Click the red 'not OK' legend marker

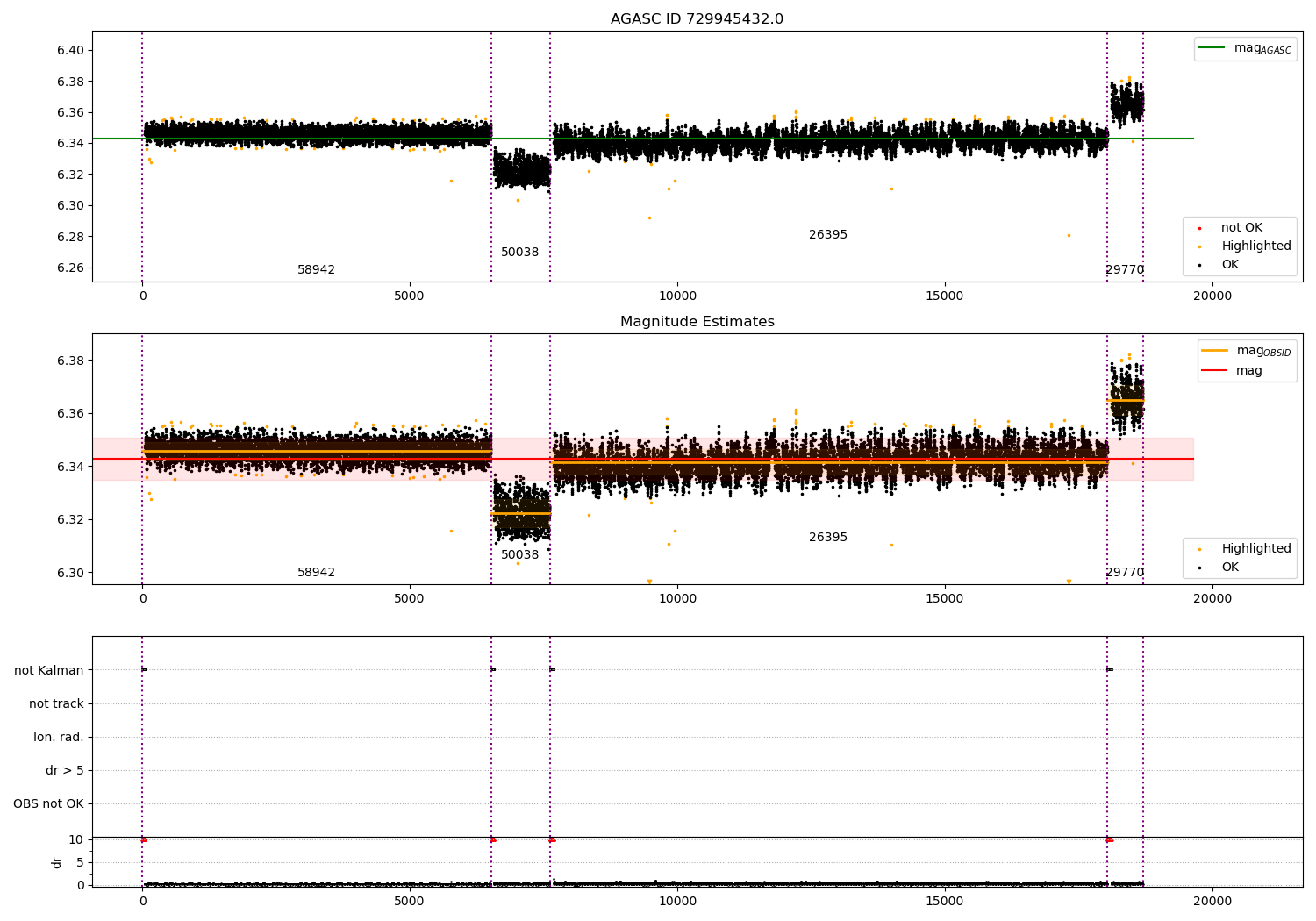click(1199, 228)
